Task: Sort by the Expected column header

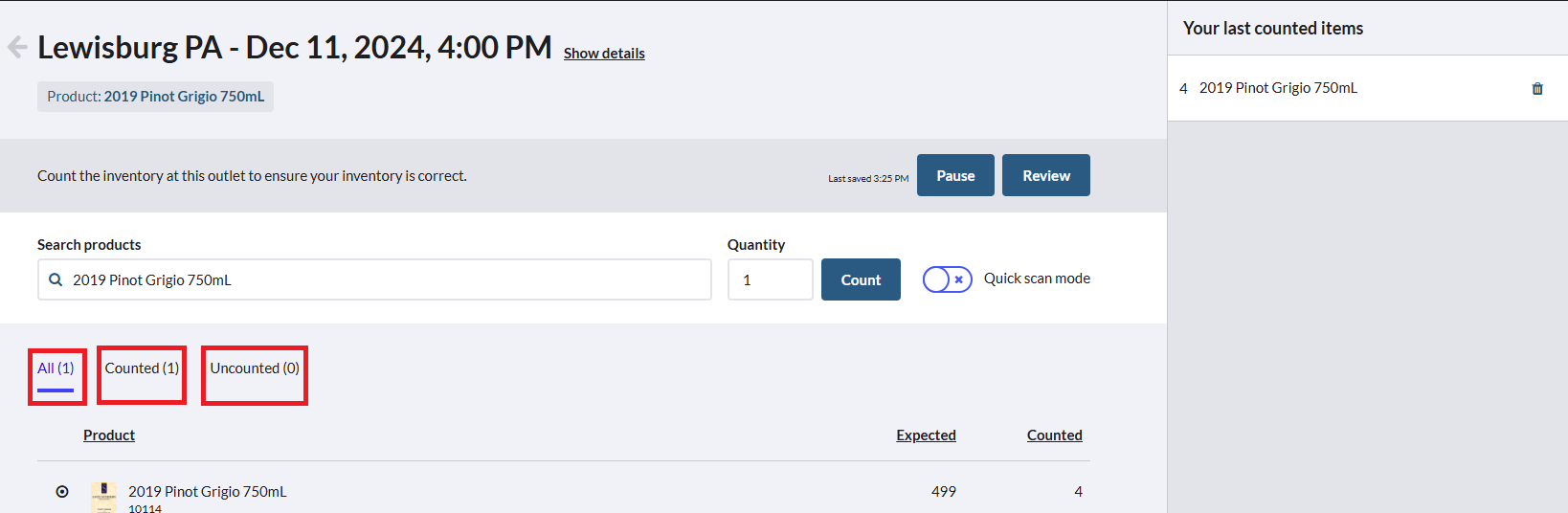Action: pos(926,435)
